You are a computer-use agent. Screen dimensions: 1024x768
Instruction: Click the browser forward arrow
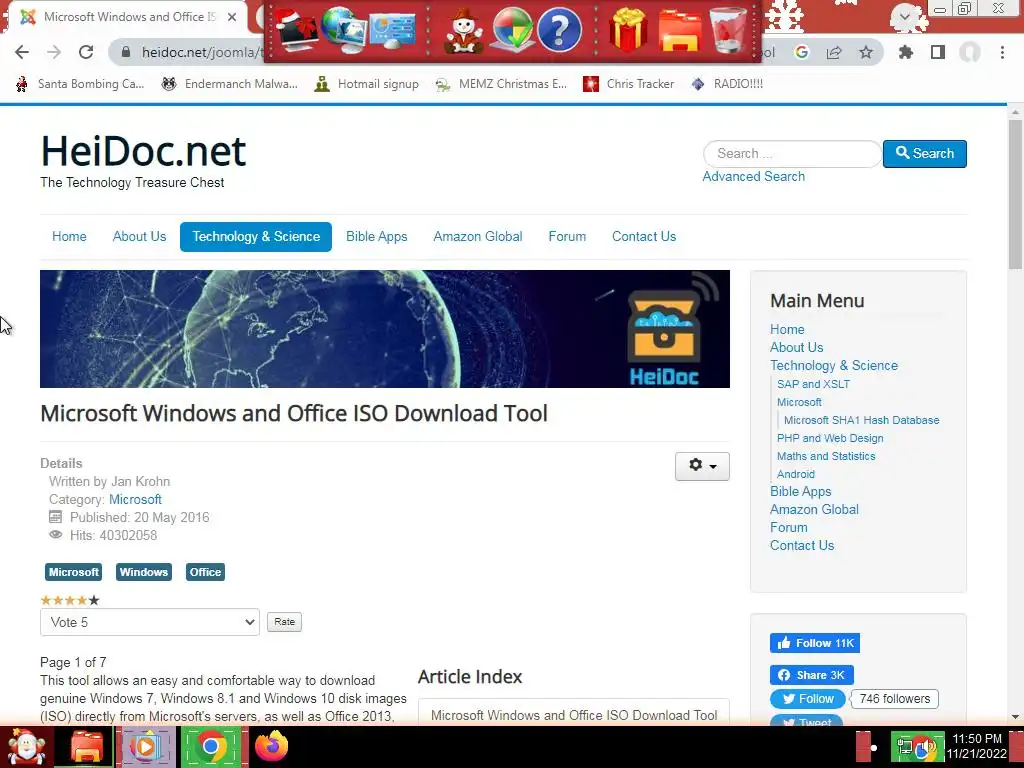click(x=54, y=52)
